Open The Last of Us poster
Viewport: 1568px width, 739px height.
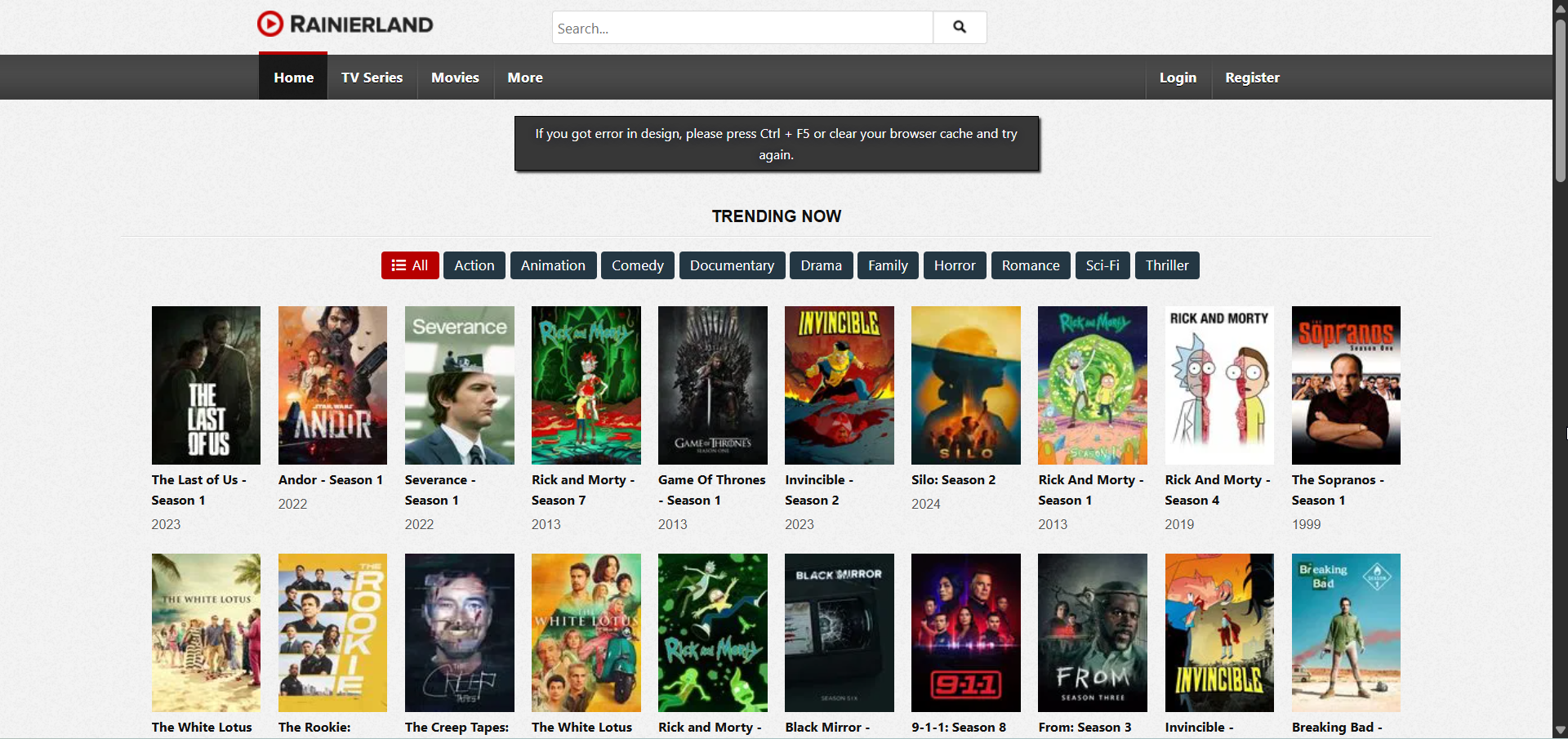[206, 385]
